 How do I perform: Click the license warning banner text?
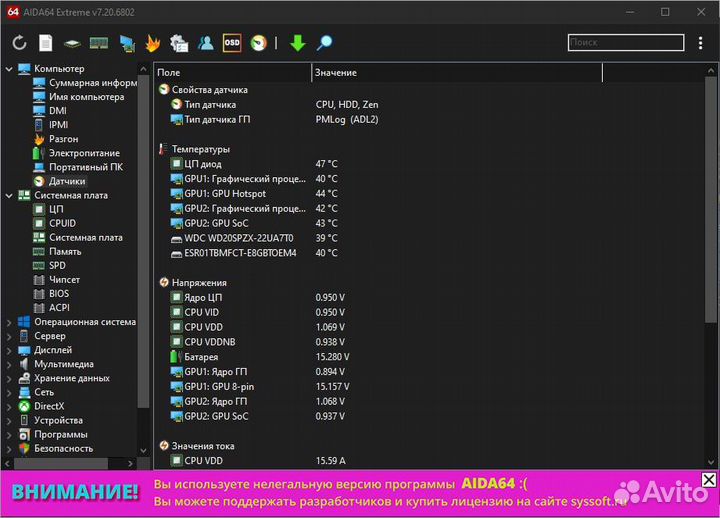coord(390,493)
